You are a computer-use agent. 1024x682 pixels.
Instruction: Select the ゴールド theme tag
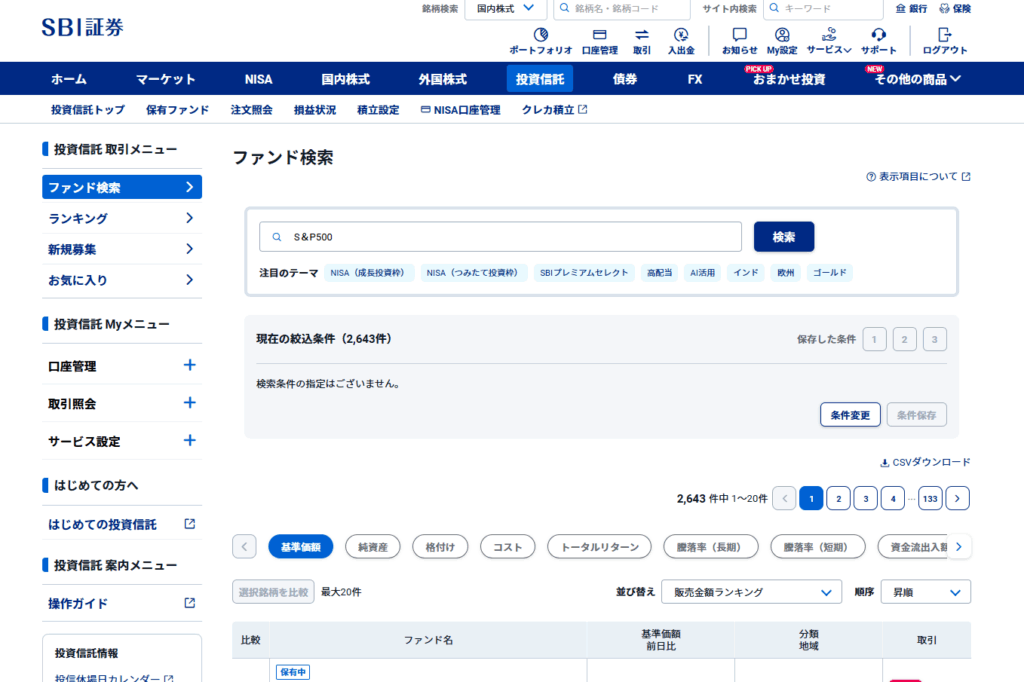(829, 272)
